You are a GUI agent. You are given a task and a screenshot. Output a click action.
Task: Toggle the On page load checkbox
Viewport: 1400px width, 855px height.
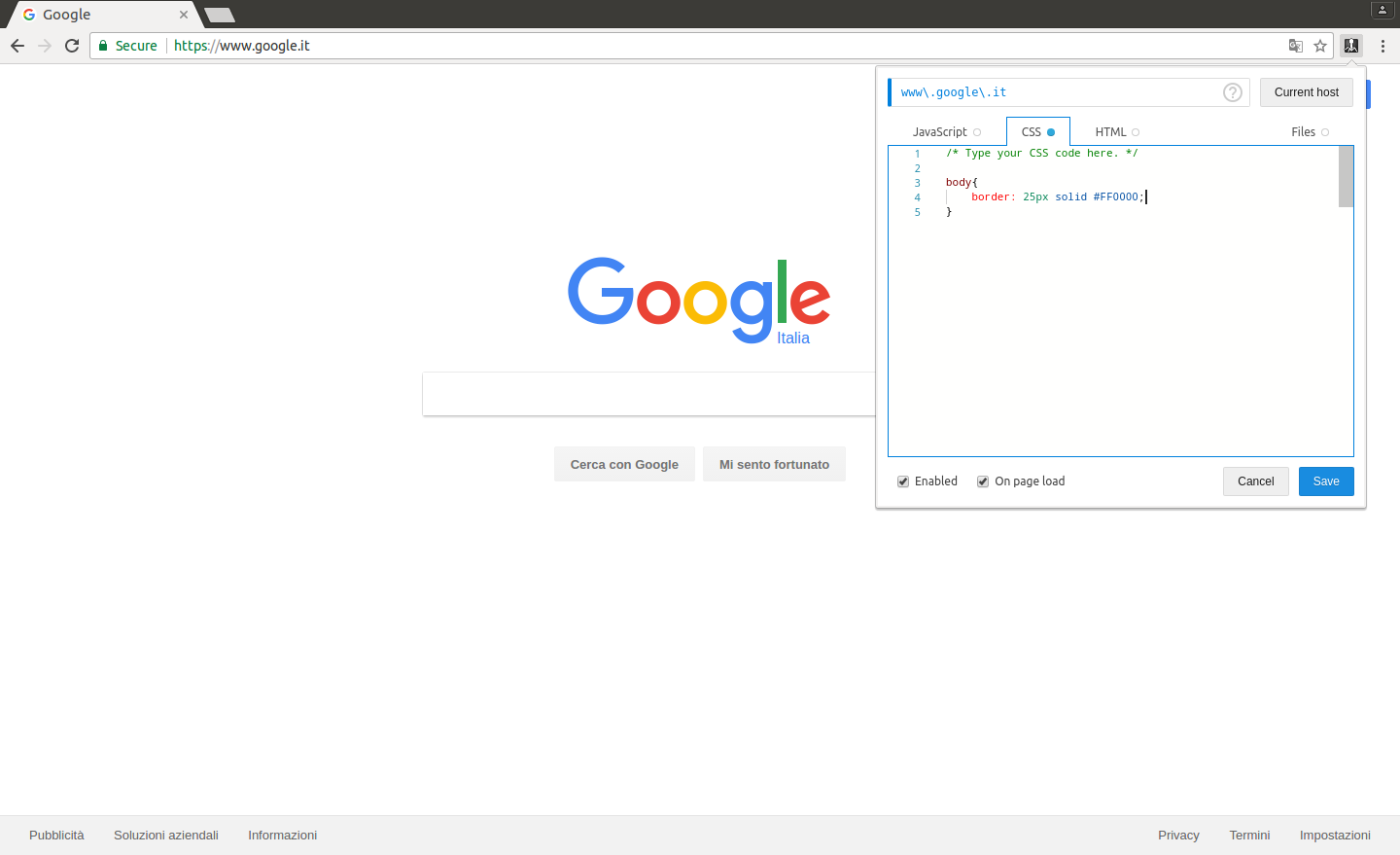[983, 481]
